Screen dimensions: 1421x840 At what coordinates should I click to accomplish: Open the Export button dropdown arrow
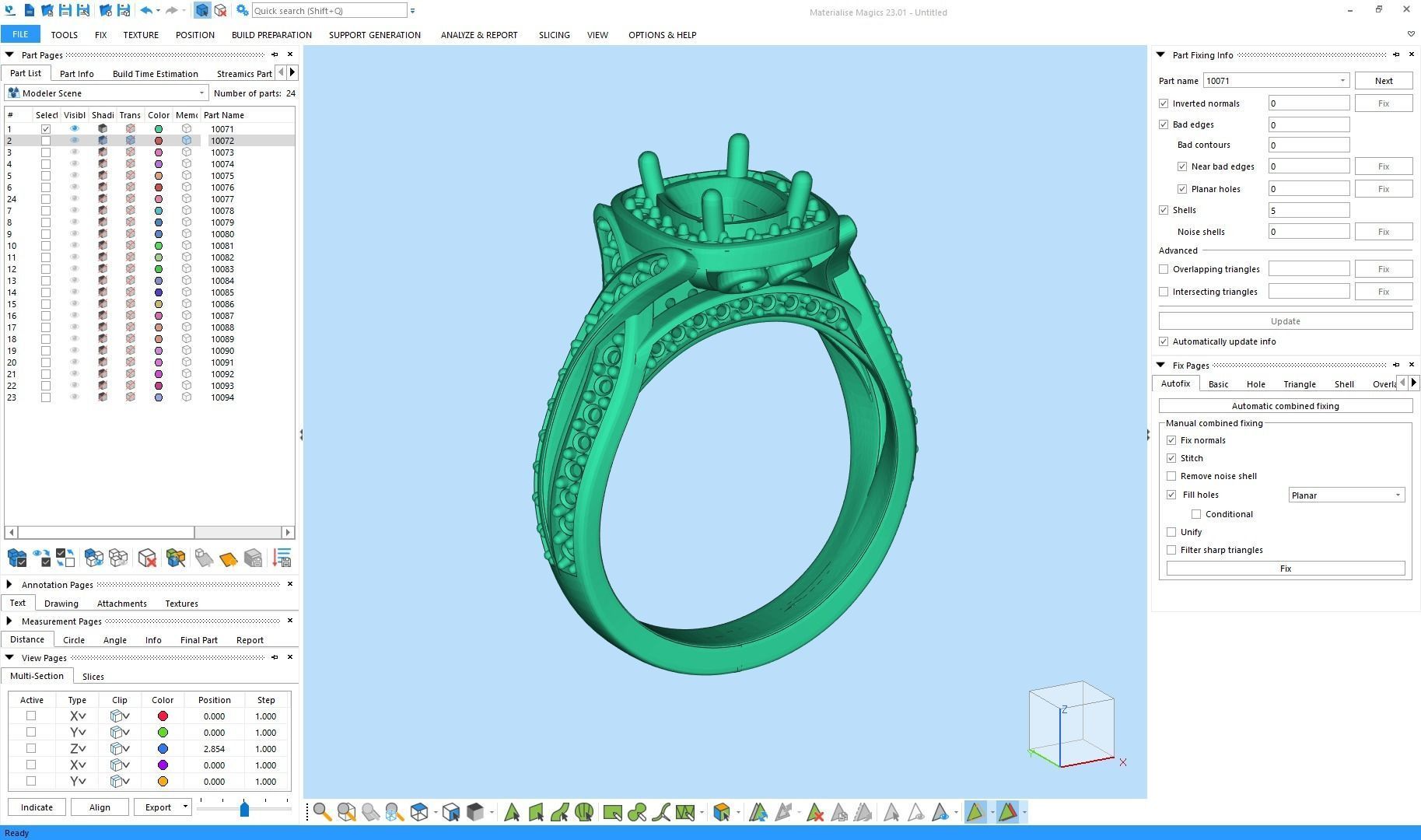point(185,807)
